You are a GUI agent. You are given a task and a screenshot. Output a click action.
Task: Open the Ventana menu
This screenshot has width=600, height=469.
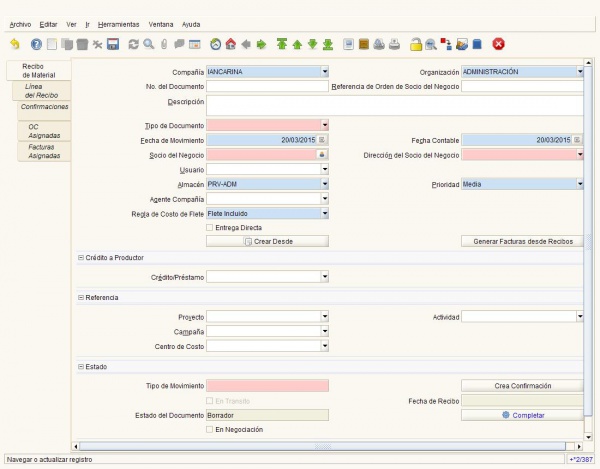[x=161, y=24]
